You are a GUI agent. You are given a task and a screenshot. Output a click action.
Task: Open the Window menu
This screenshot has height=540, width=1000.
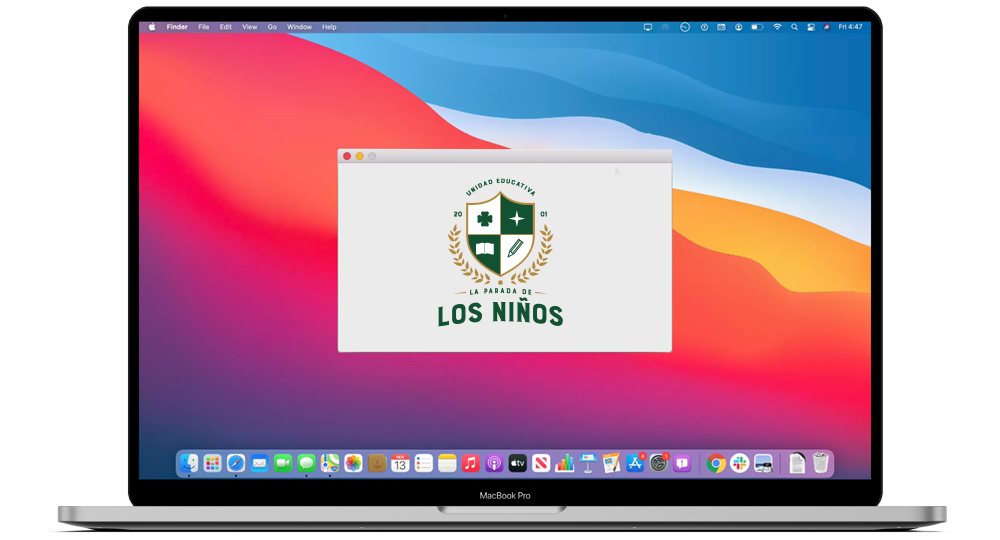299,27
